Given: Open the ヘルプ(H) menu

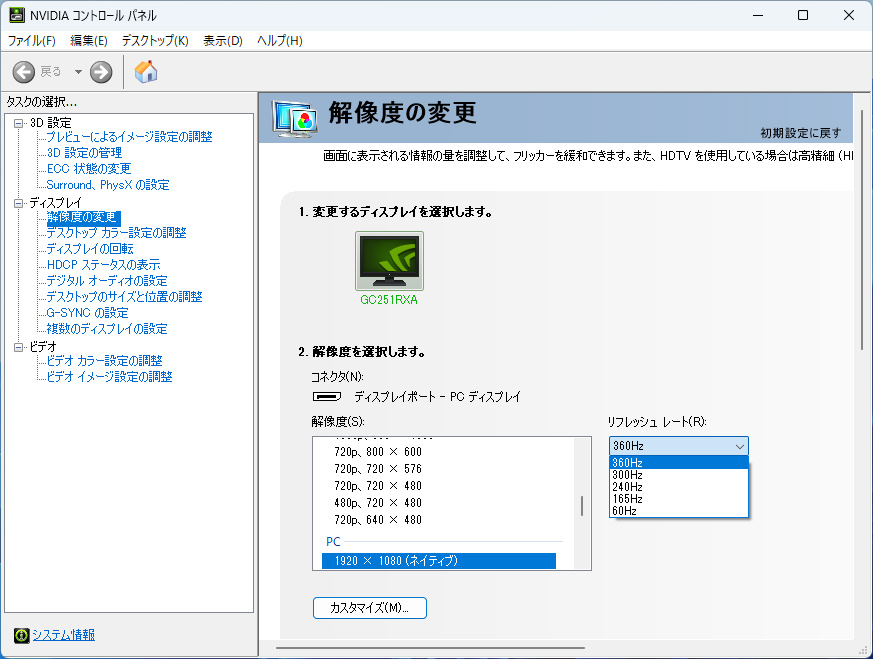Looking at the screenshot, I should click(279, 41).
